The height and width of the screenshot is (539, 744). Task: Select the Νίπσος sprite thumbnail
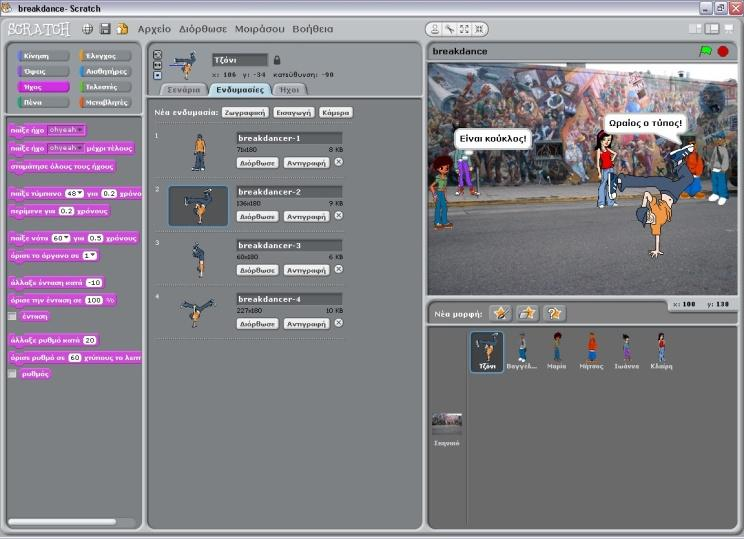tap(592, 352)
